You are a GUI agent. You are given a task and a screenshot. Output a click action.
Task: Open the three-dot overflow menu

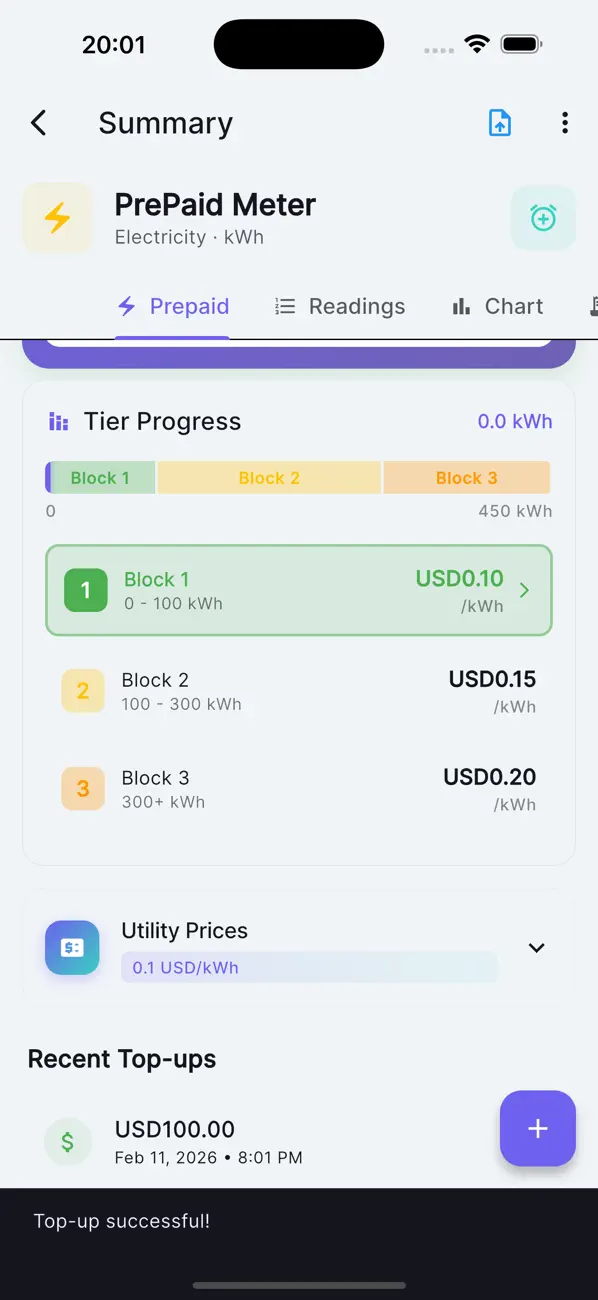pos(565,122)
